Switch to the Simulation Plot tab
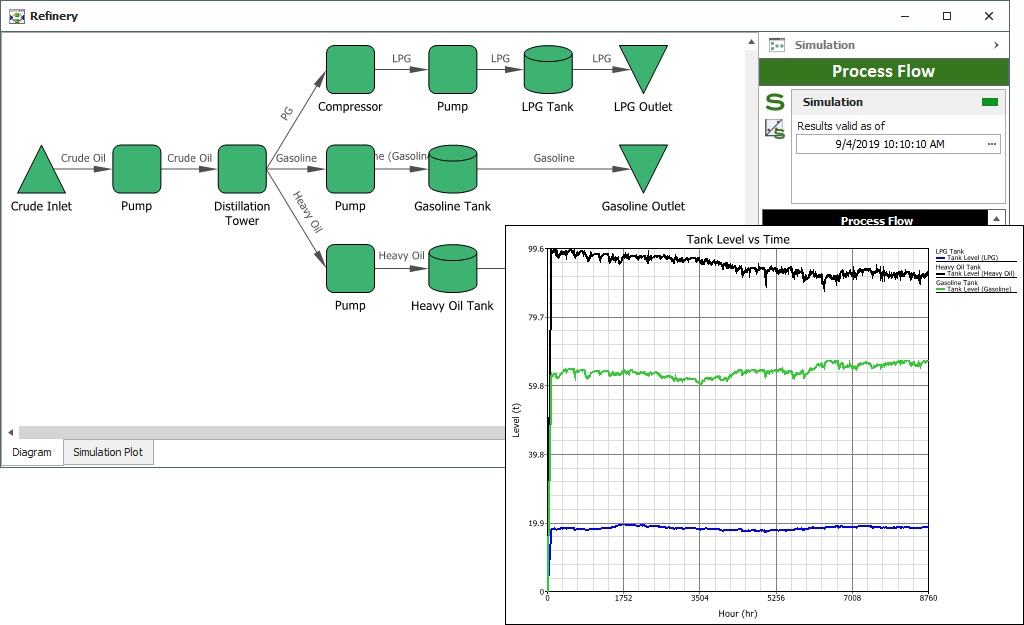The width and height of the screenshot is (1024, 625). 108,452
